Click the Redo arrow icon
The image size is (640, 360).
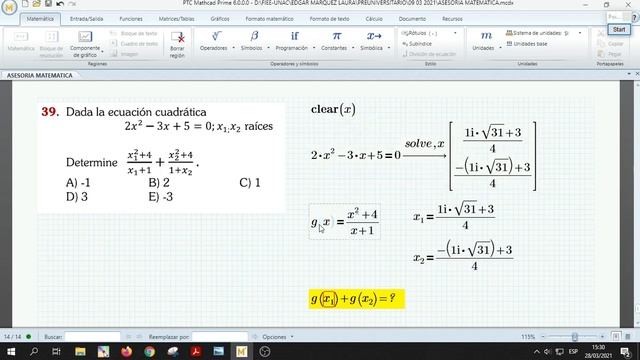coord(72,4)
